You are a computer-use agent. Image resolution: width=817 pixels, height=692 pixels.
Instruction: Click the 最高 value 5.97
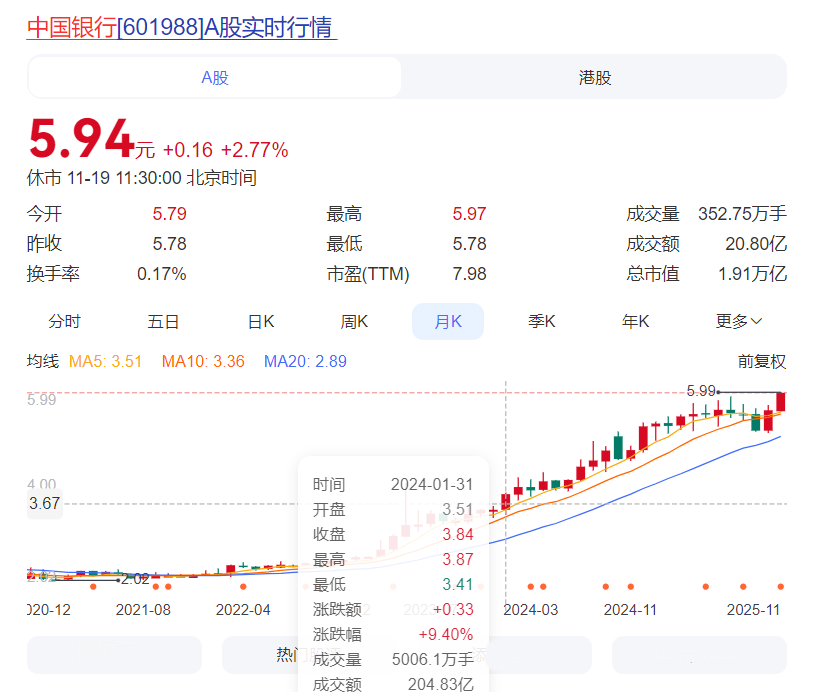click(x=469, y=214)
